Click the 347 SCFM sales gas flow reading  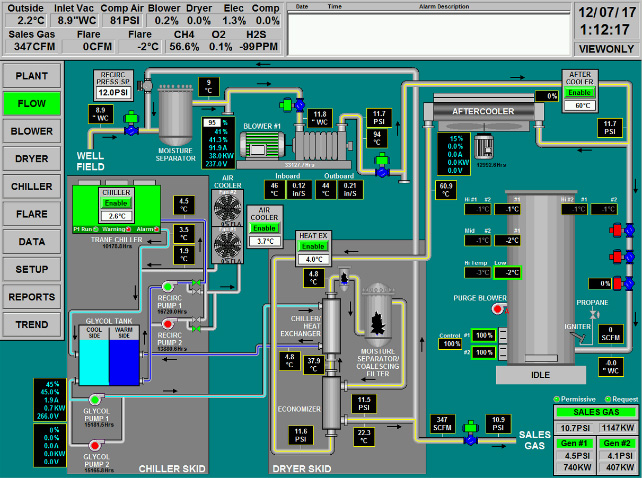[442, 424]
